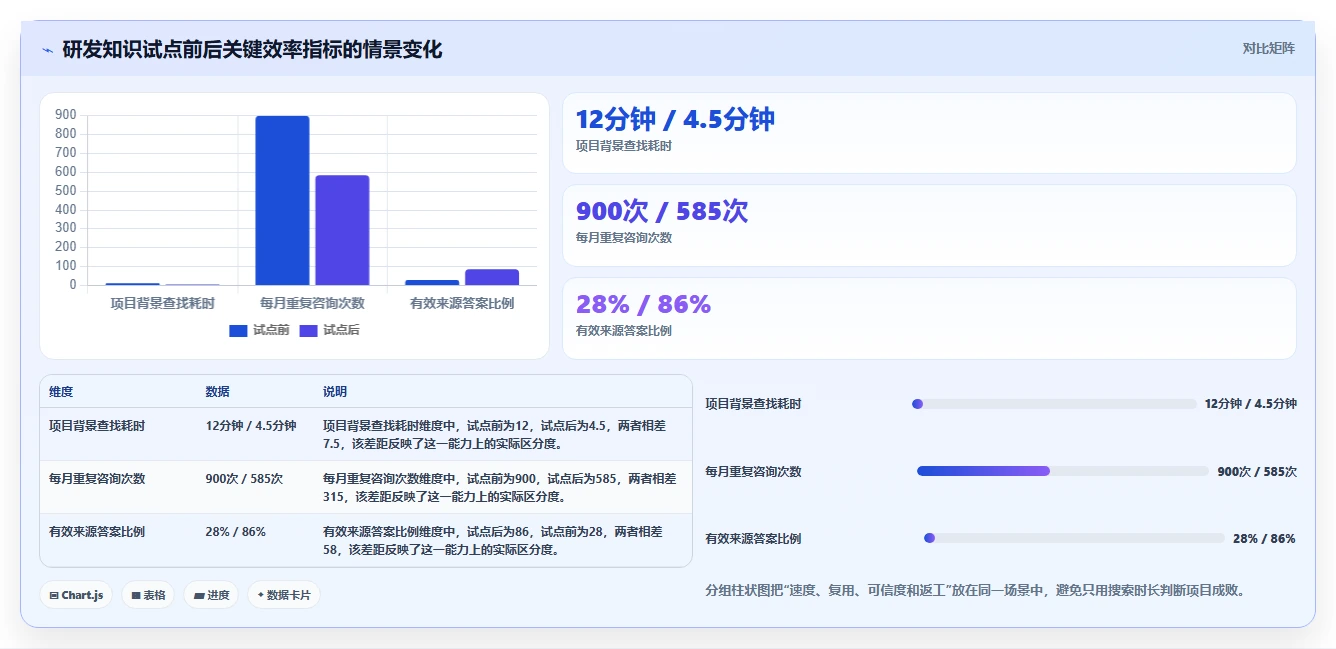Click the 试点前 bar for 每月重复咨询次数
This screenshot has height=649, width=1336.
282,201
